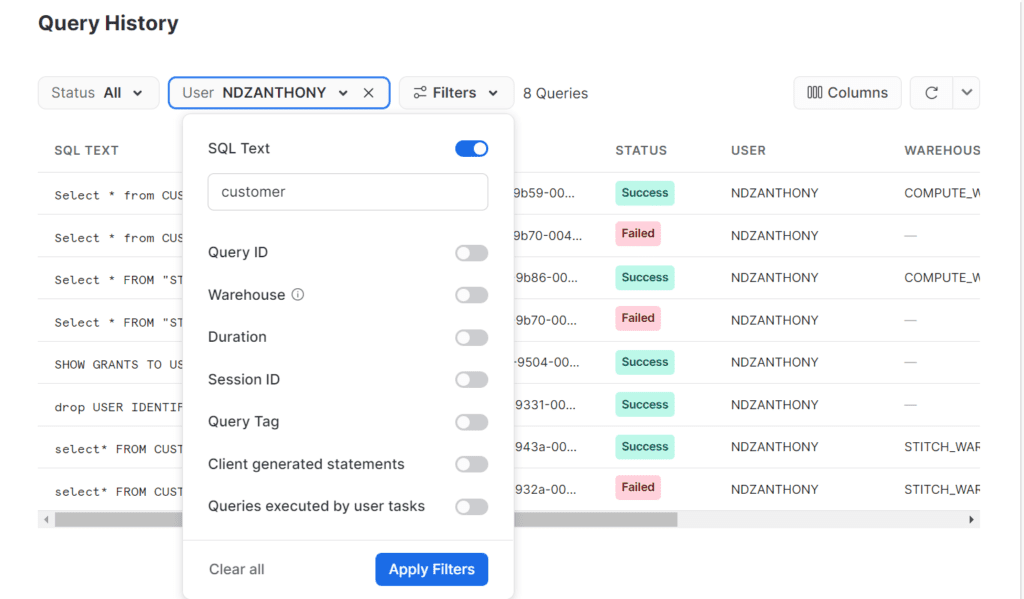Image resolution: width=1024 pixels, height=599 pixels.
Task: Click the Filters sliders icon
Action: (420, 93)
